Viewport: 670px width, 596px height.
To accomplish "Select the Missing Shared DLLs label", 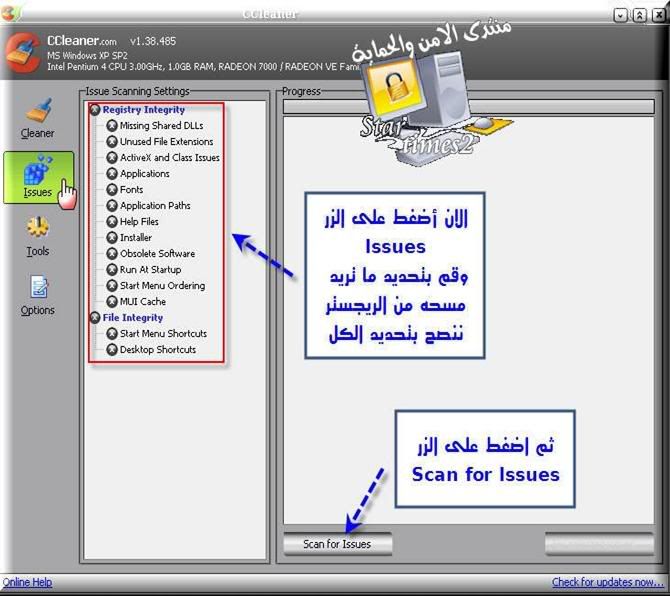I will [x=162, y=126].
